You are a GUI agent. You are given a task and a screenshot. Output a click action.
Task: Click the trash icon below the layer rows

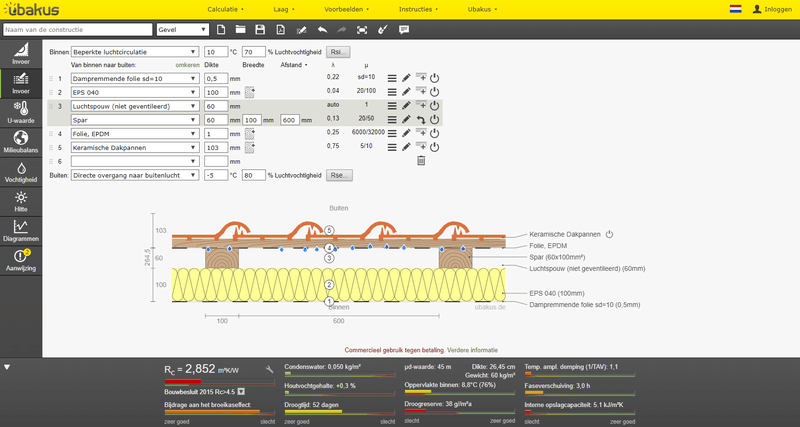tap(421, 160)
